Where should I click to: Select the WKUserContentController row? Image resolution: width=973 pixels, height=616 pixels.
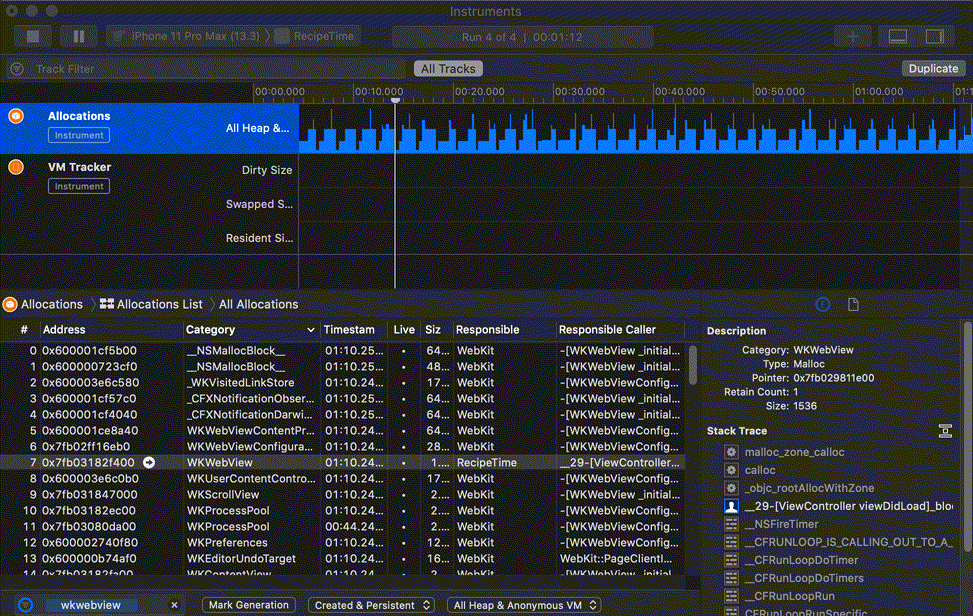(343, 479)
